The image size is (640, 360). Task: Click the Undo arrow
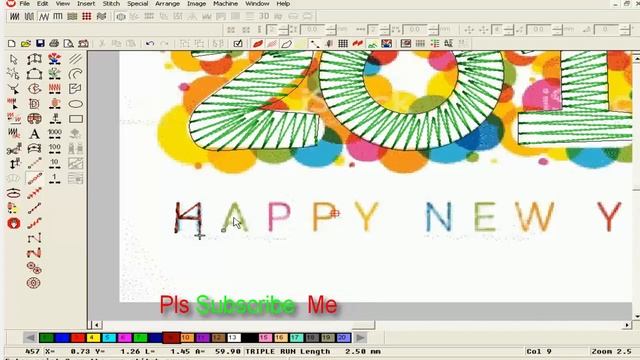point(150,43)
